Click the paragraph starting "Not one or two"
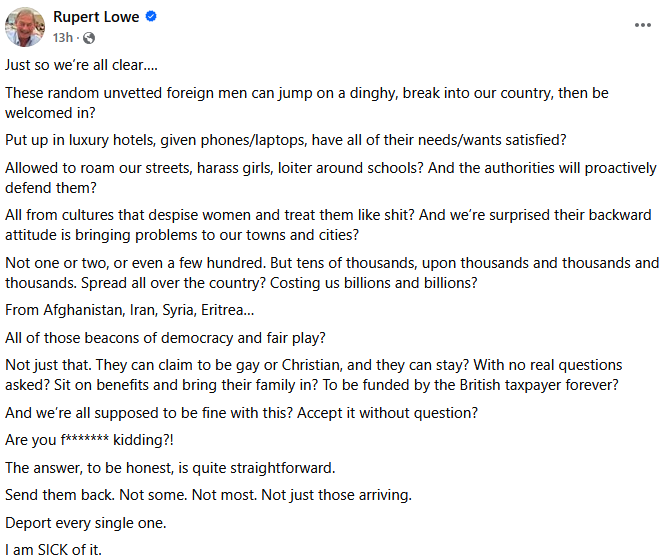 [332, 272]
